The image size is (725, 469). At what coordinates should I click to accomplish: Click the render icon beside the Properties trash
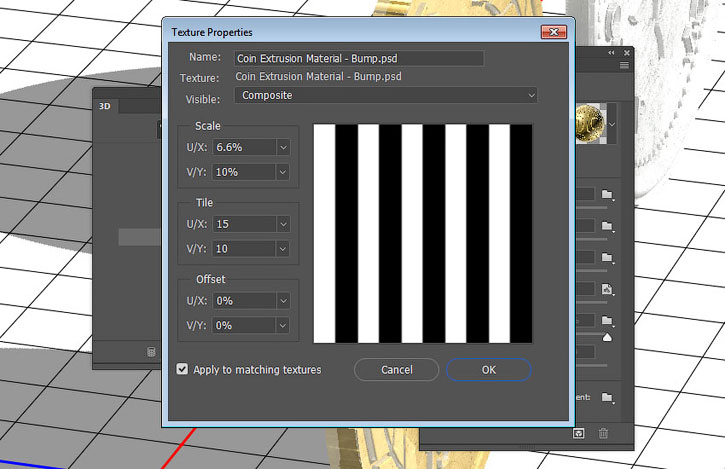pyautogui.click(x=579, y=433)
